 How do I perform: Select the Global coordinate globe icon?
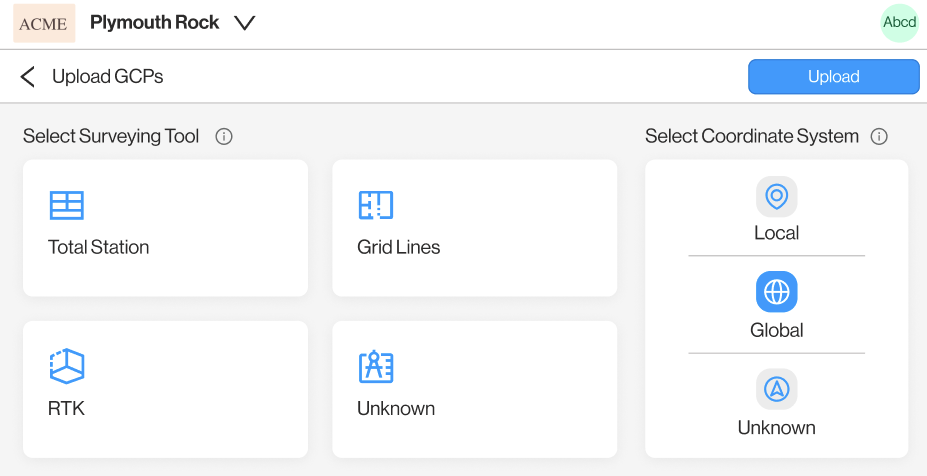click(776, 292)
